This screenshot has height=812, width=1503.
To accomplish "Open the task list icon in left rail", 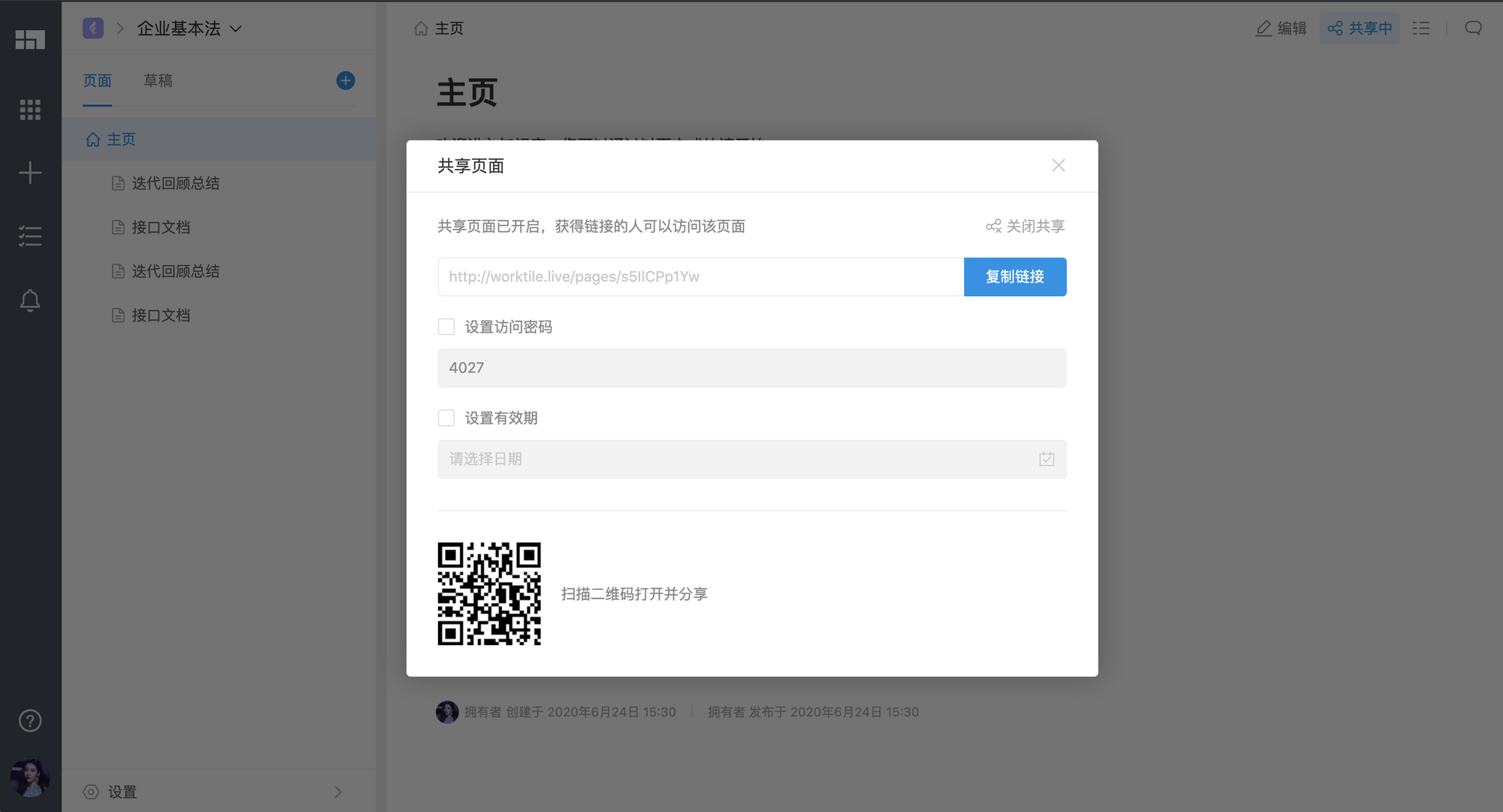I will [x=30, y=237].
